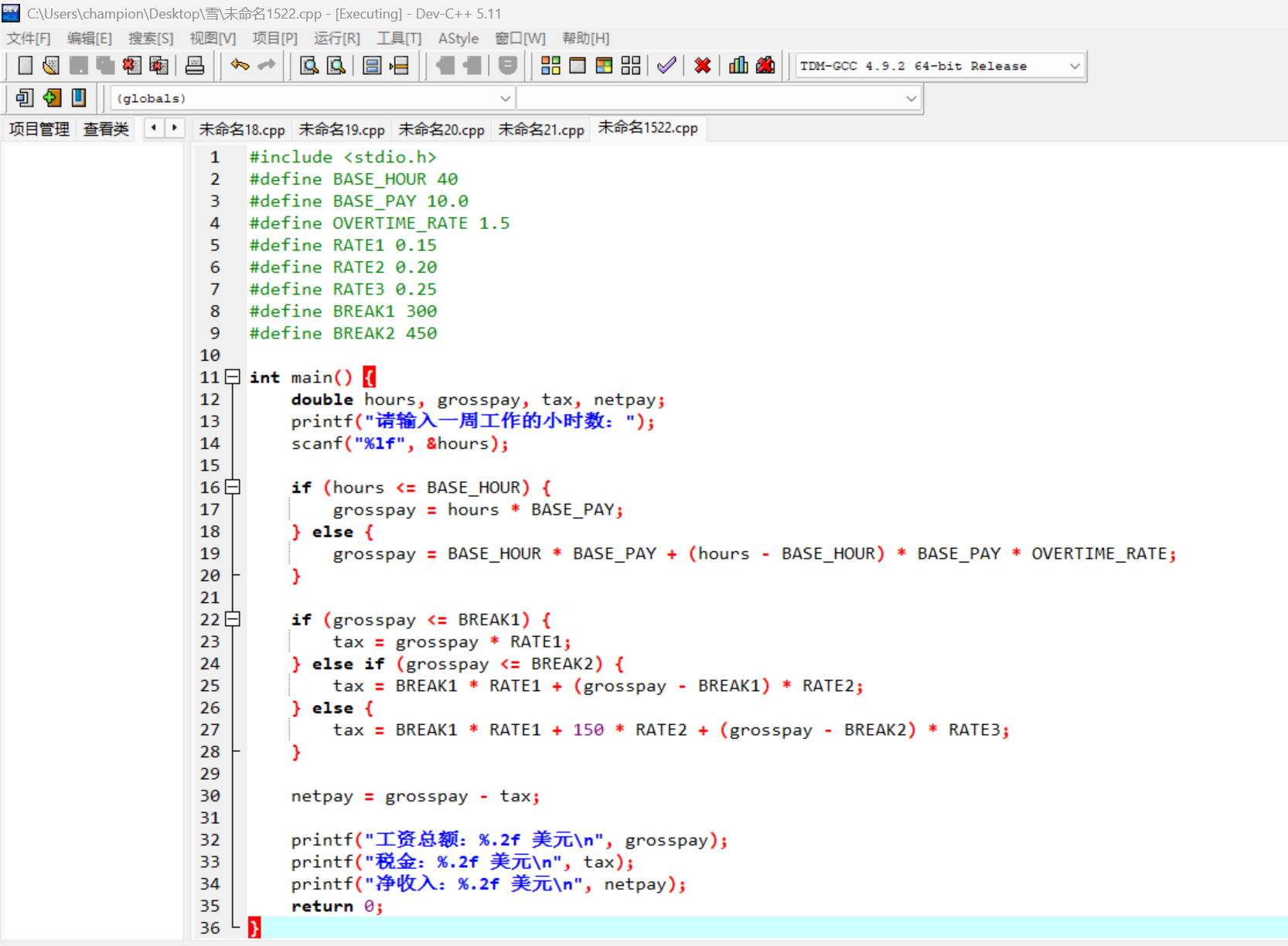Close the current file via toolbar icon
This screenshot has width=1288, height=946.
[x=131, y=66]
